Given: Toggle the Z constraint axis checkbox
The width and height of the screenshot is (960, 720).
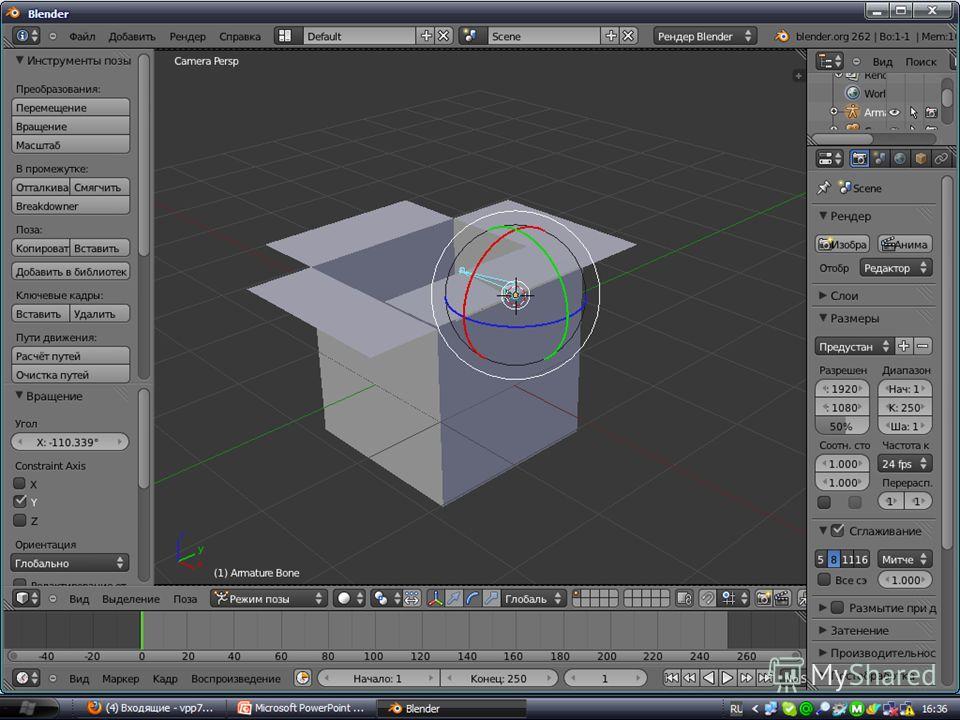Looking at the screenshot, I should click(20, 520).
